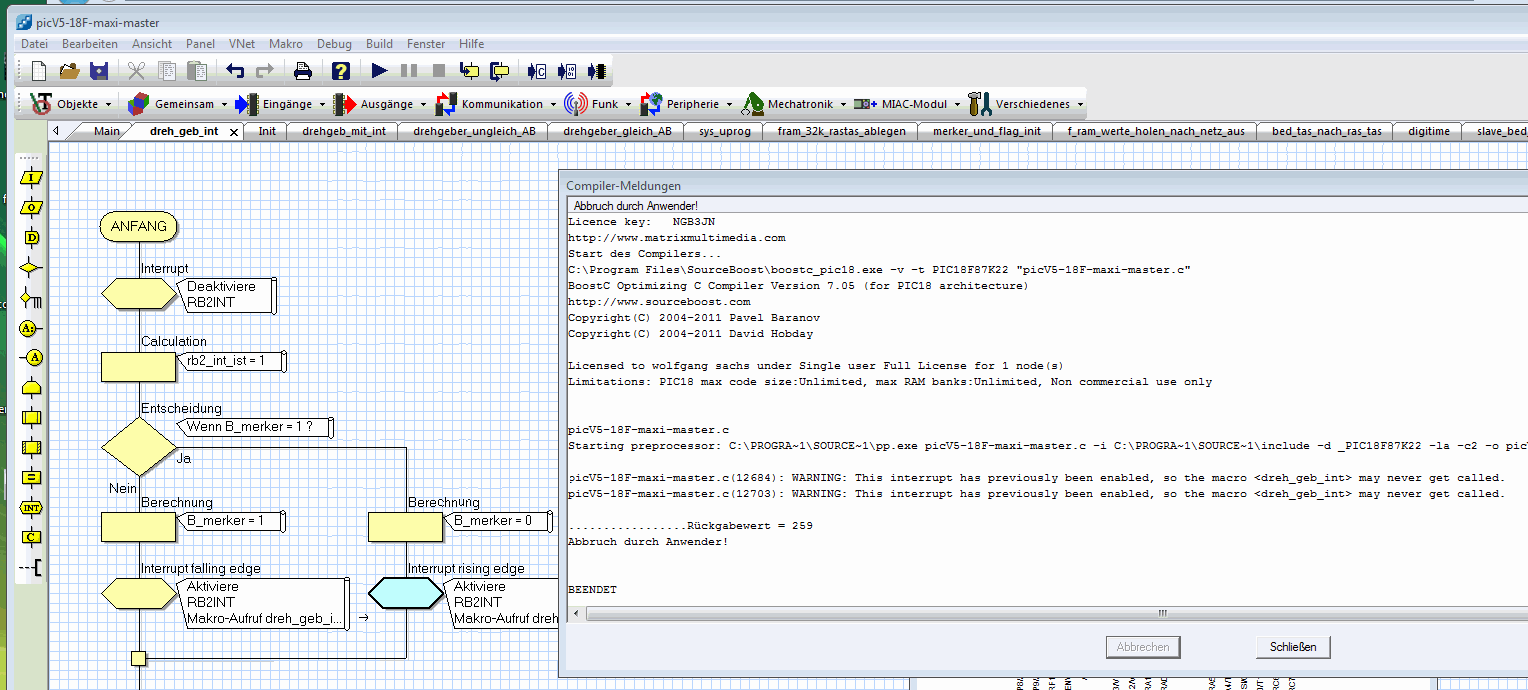1528x690 pixels.
Task: Select the Macro call icon in sidebar
Action: tap(32, 418)
